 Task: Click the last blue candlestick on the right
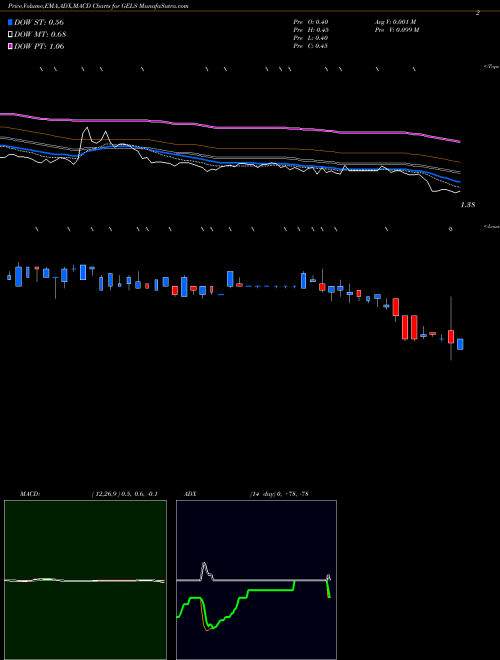click(460, 344)
